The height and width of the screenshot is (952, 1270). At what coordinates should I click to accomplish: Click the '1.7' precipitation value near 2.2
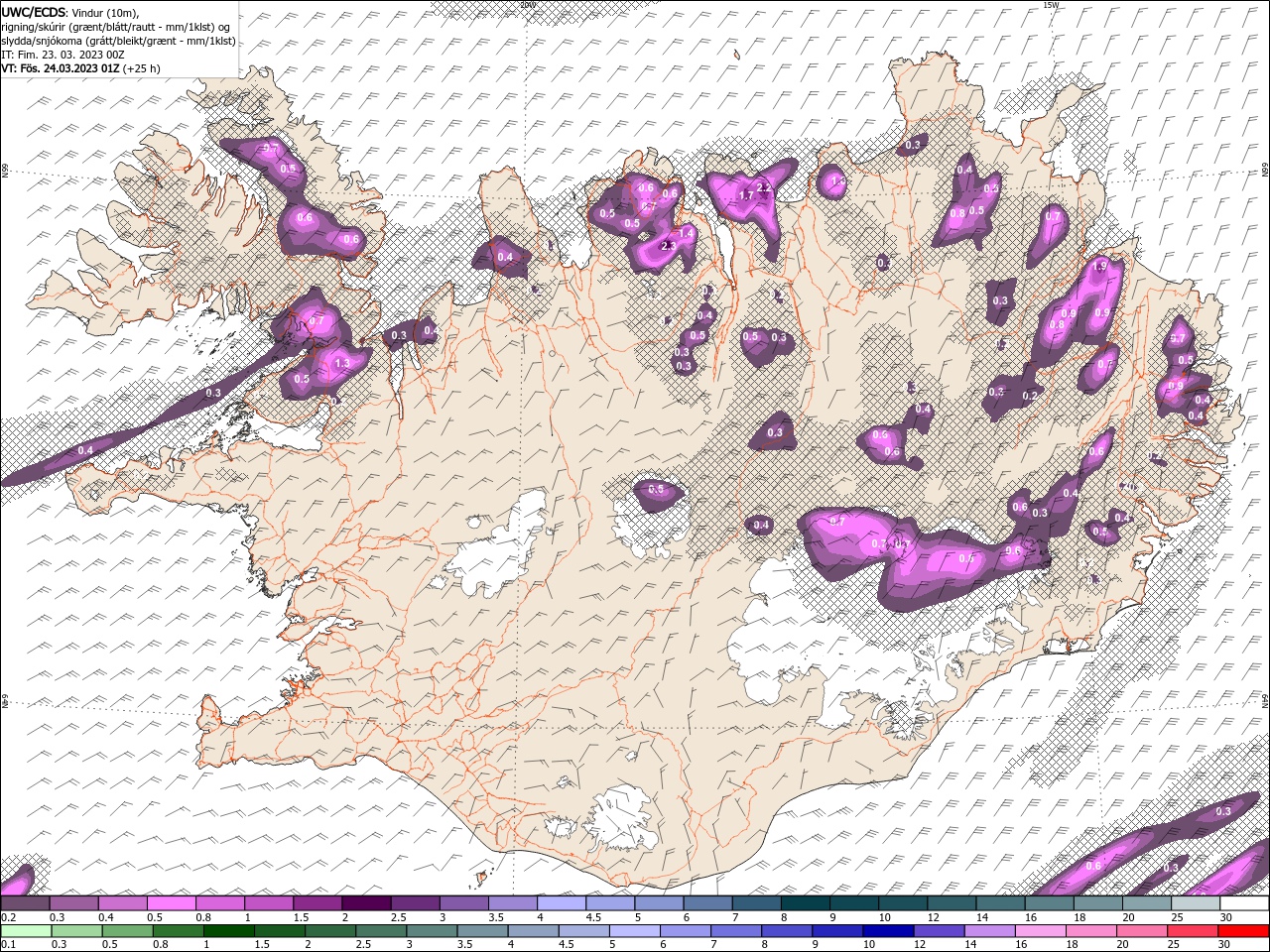point(747,195)
